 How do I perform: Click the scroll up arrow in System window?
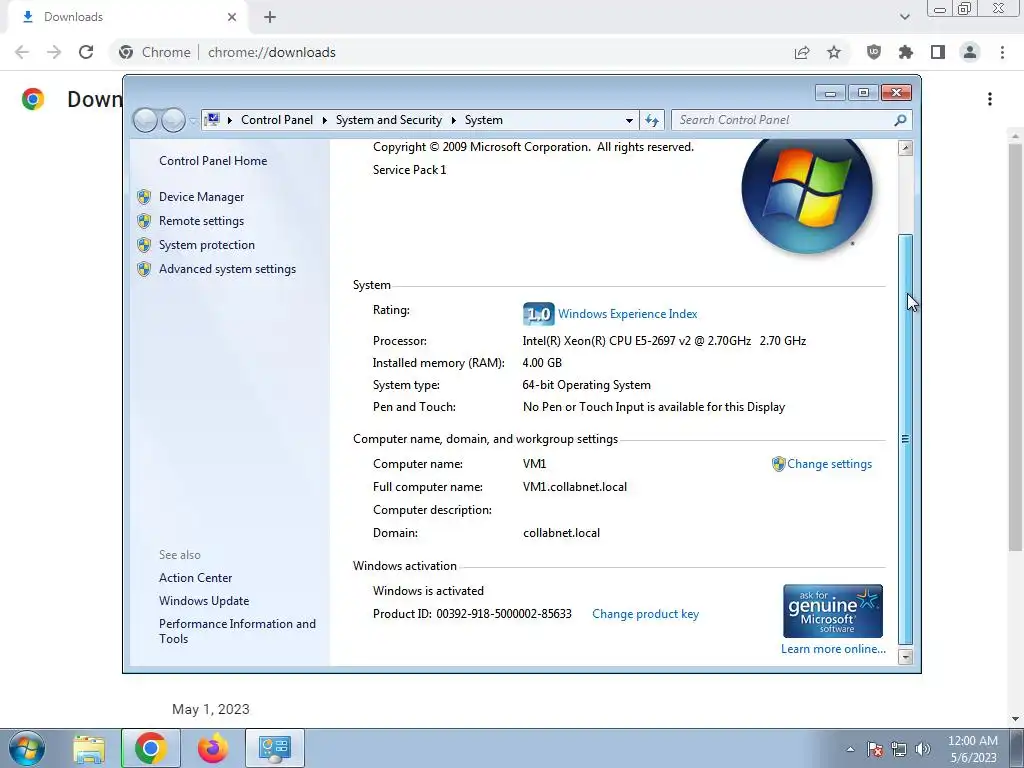905,148
